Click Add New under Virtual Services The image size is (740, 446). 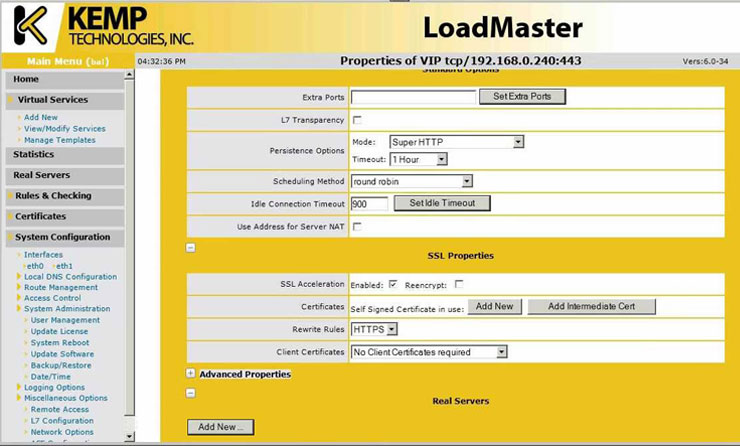(x=41, y=118)
